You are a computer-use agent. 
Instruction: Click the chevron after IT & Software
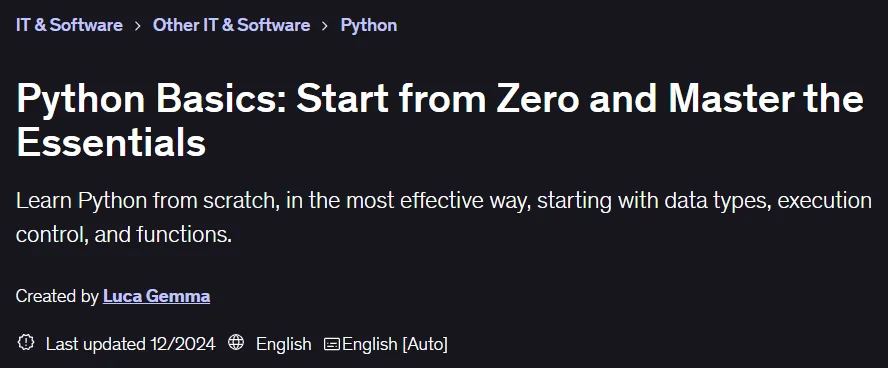(138, 26)
